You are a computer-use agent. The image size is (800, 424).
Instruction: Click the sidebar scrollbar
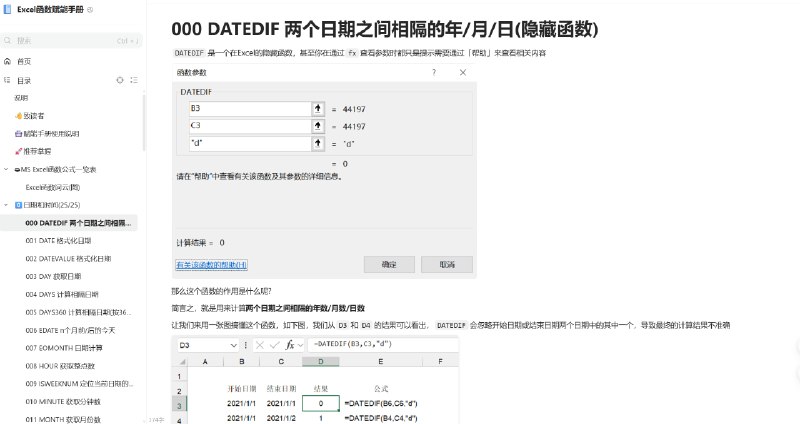(x=144, y=122)
